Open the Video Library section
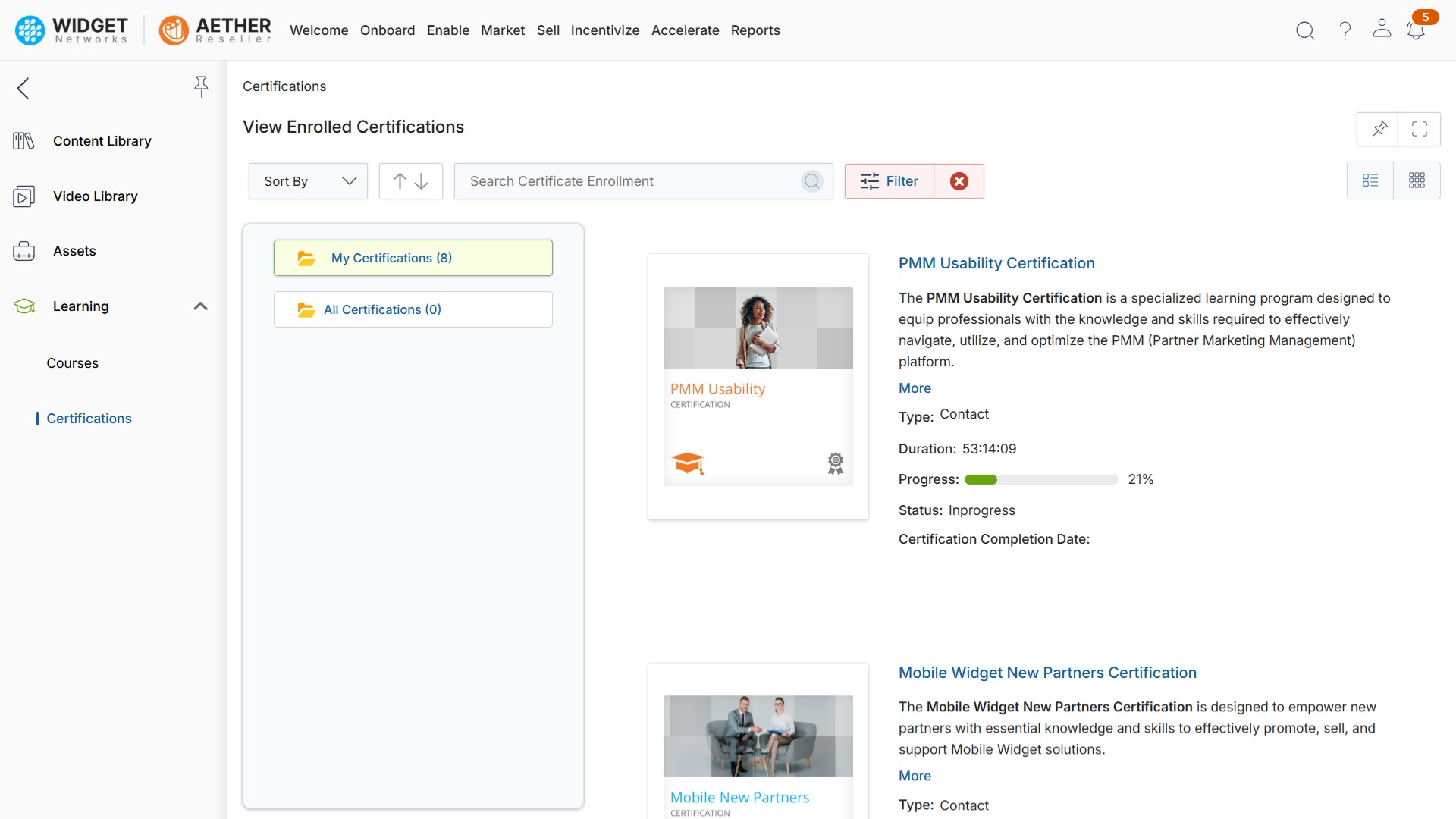The image size is (1456, 819). point(96,196)
